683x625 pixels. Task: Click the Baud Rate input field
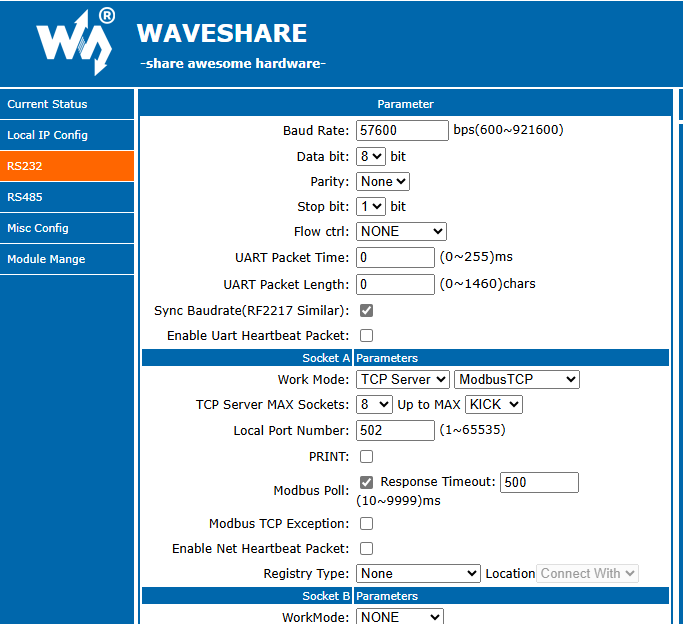(402, 131)
